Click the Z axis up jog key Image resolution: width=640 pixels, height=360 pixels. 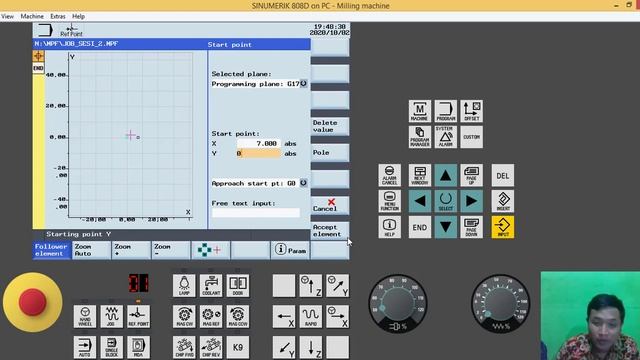pos(311,285)
